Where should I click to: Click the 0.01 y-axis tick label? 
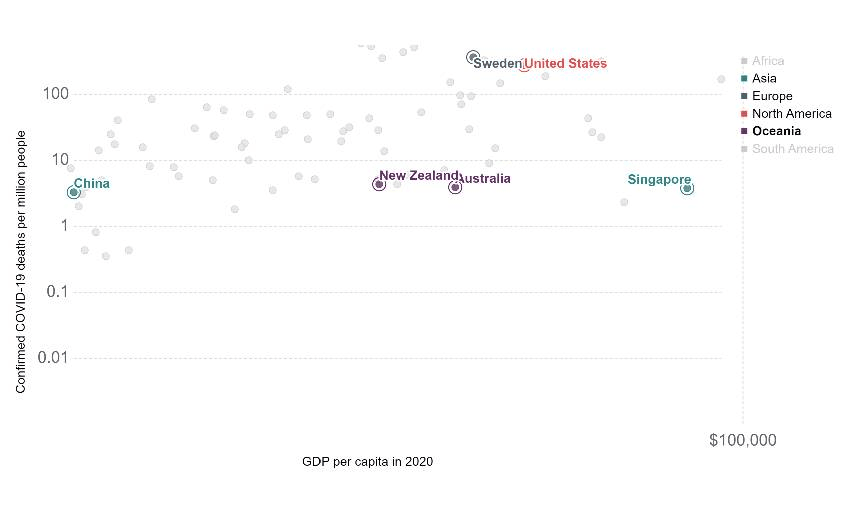[x=48, y=358]
